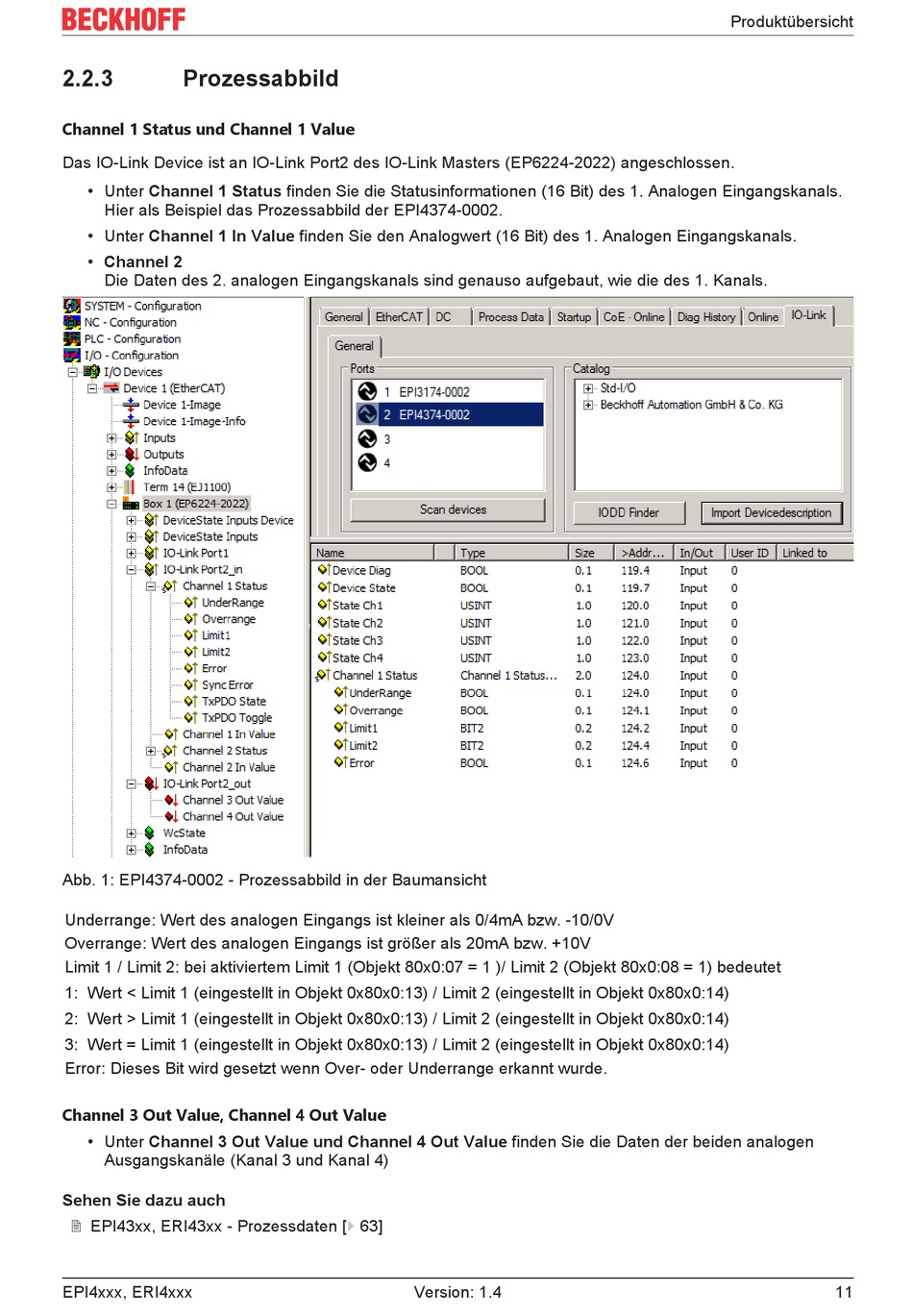This screenshot has height=1316, width=913.
Task: Click the IO-Link Port2_out output icon
Action: (x=151, y=783)
